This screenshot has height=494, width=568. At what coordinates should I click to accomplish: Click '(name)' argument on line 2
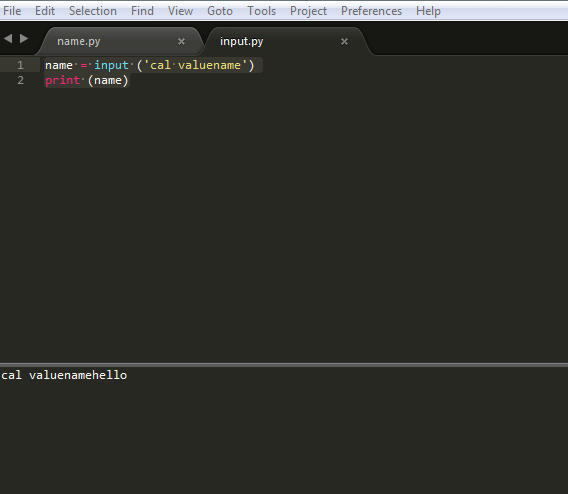coord(108,80)
